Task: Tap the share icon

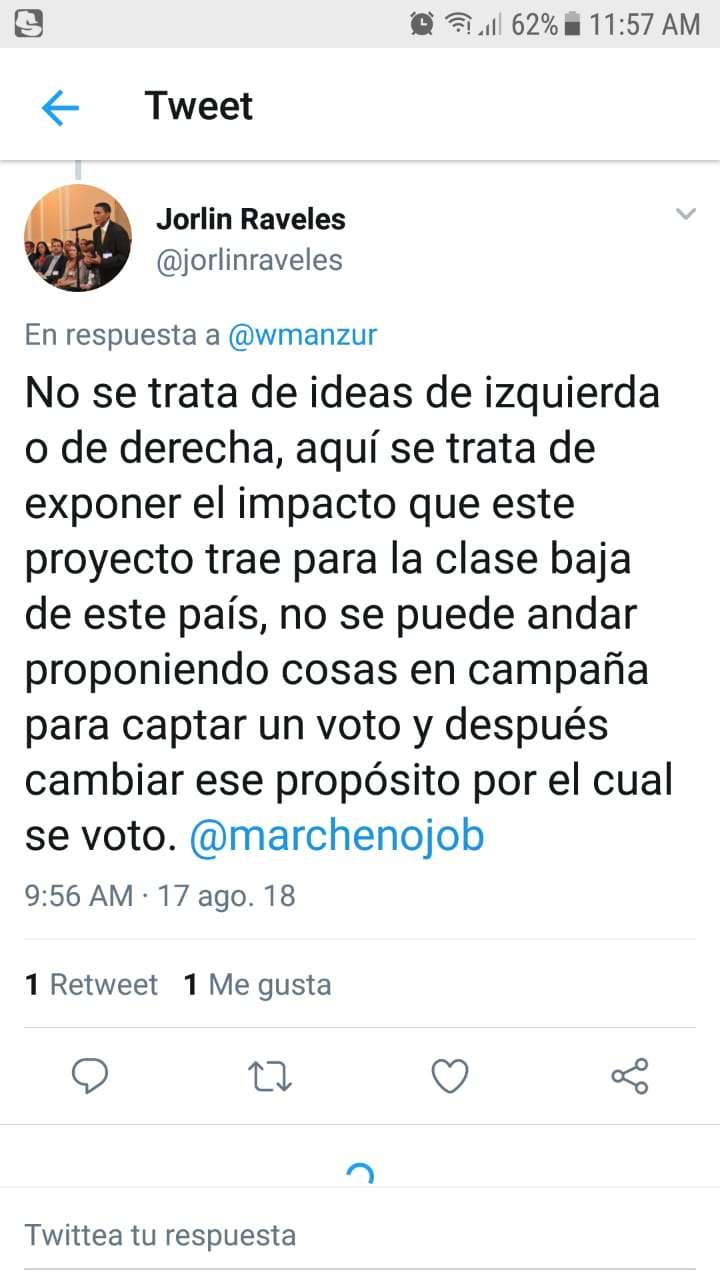Action: pyautogui.click(x=629, y=1076)
